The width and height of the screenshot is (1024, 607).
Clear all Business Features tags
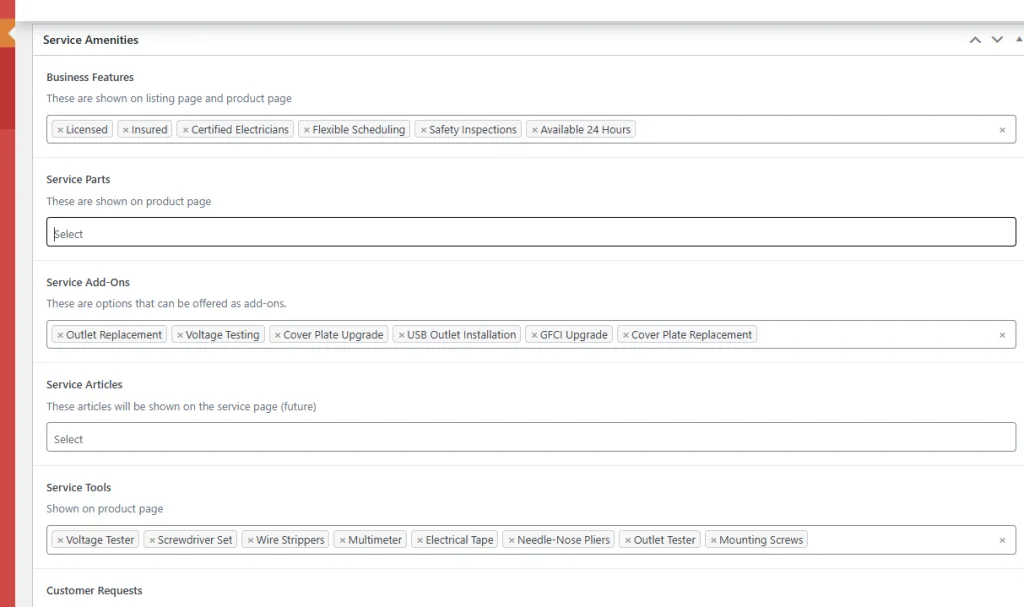tap(1002, 130)
